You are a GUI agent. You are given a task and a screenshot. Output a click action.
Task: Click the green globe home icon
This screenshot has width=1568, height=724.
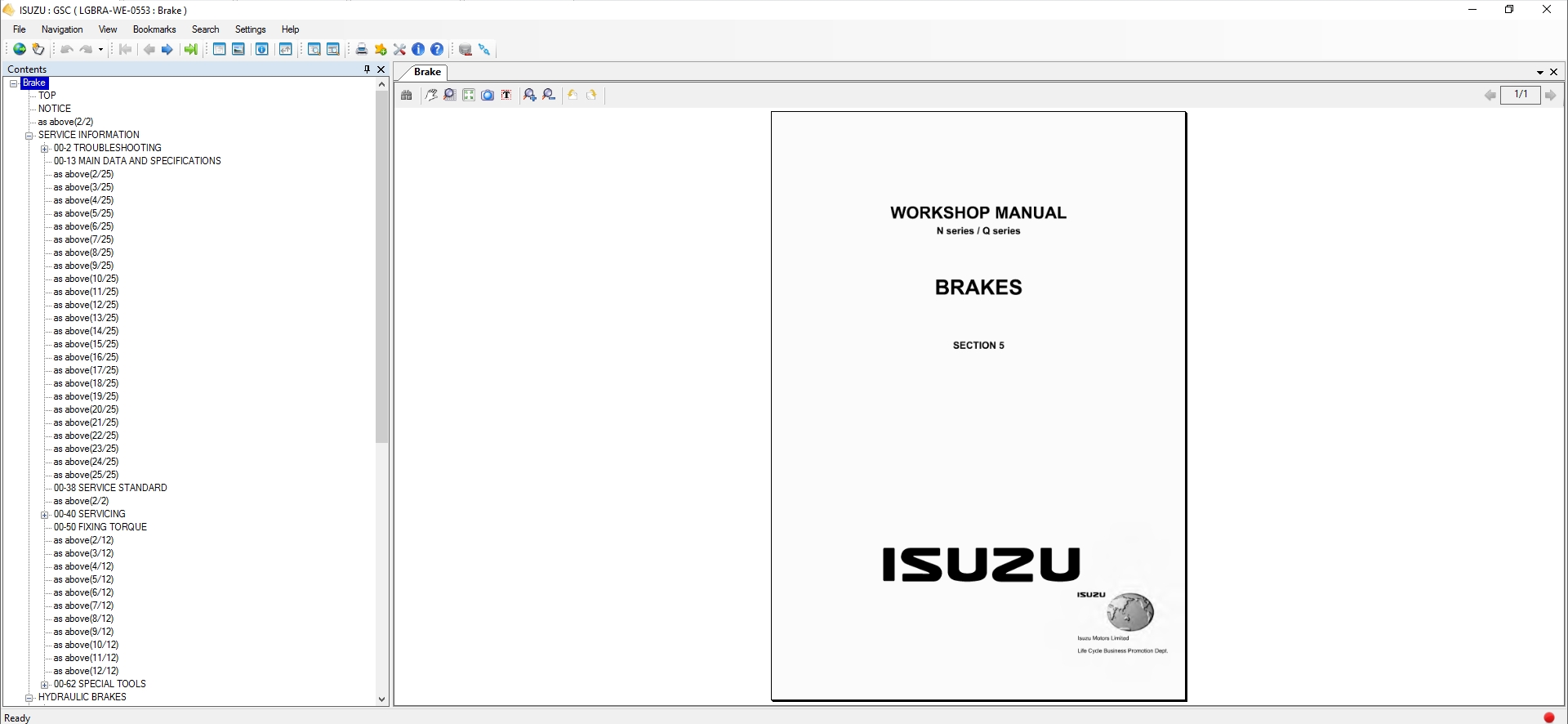(x=20, y=50)
